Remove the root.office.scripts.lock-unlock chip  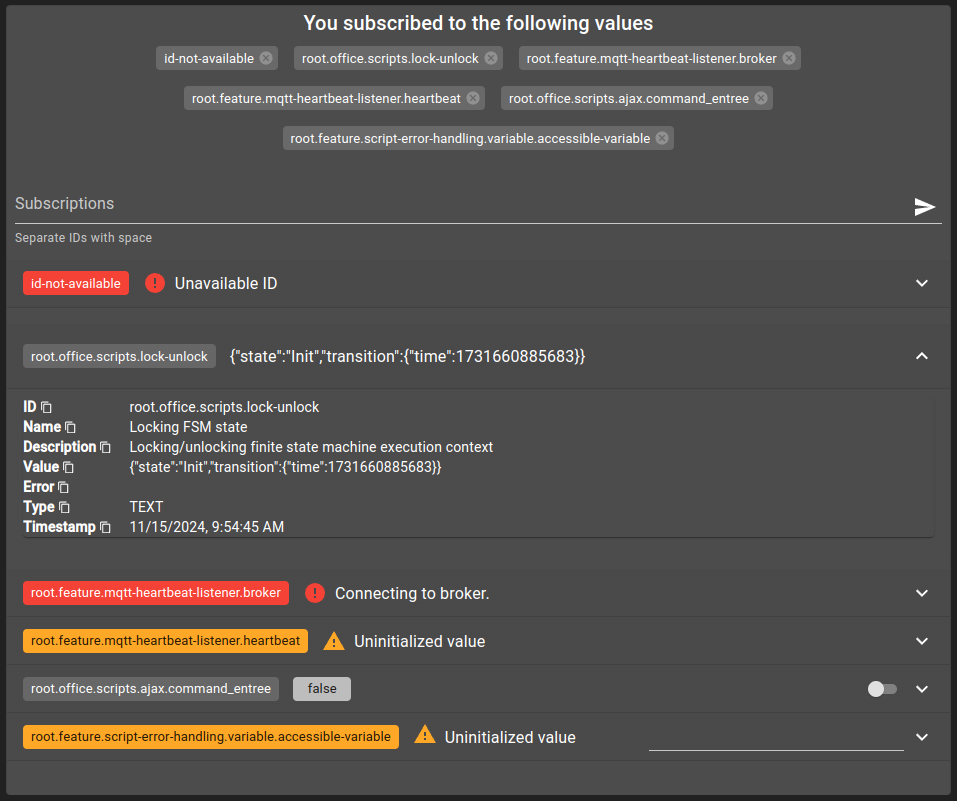[x=491, y=58]
